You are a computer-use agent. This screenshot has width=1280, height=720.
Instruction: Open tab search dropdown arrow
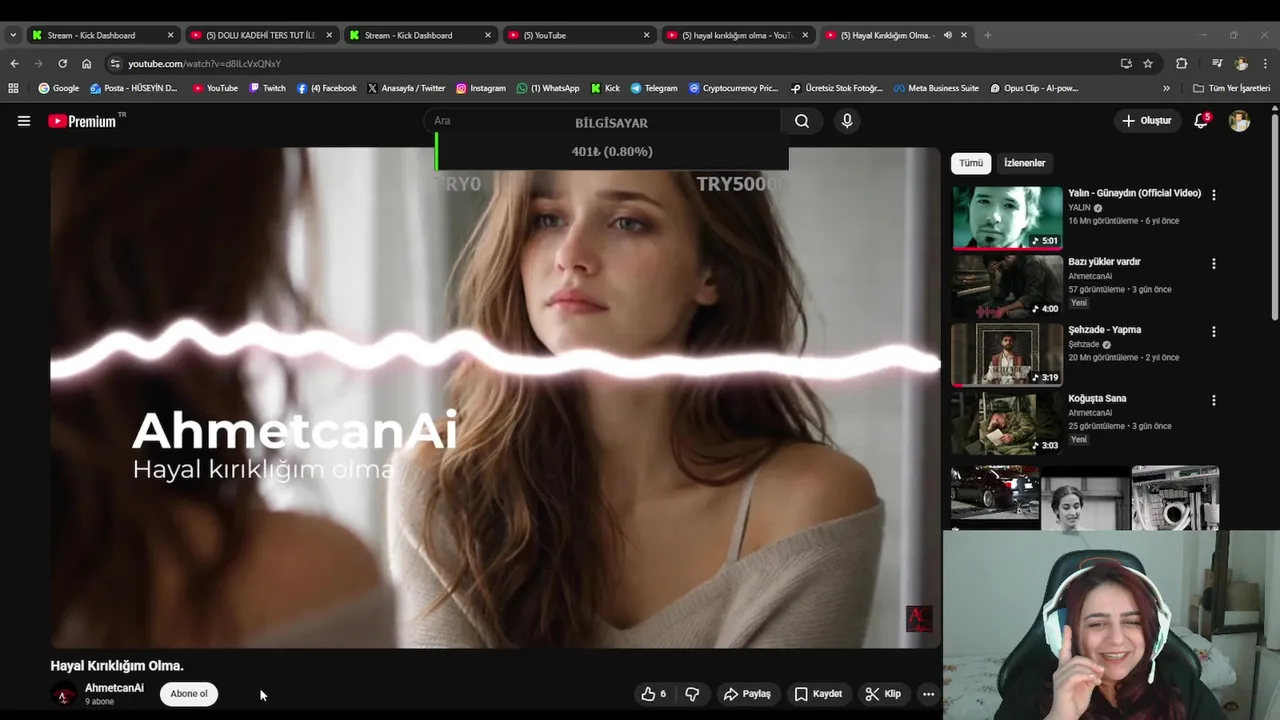[x=12, y=35]
